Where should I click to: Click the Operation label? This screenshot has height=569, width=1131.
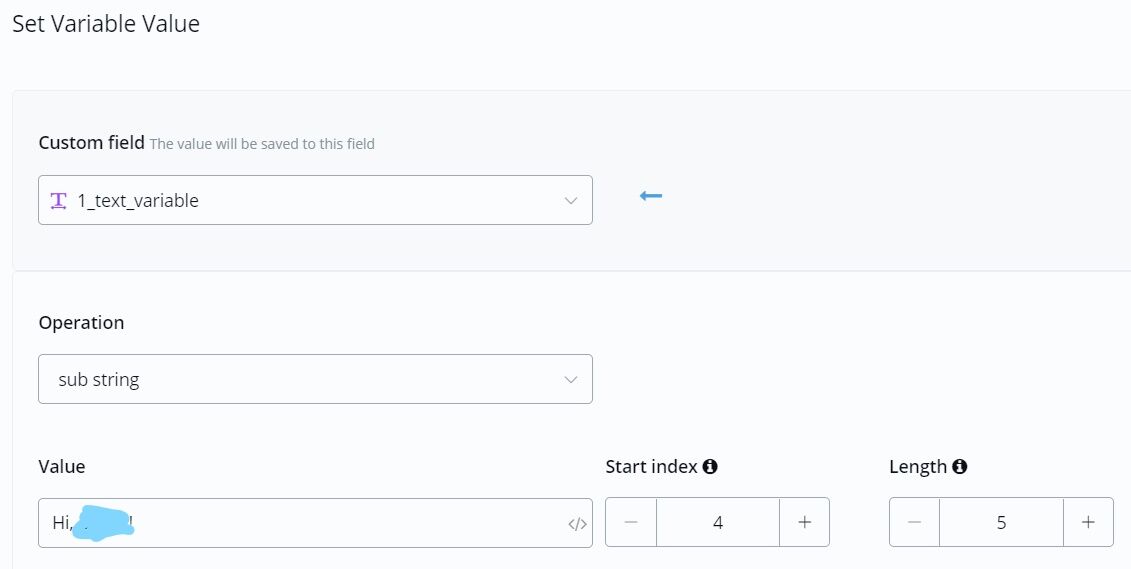(x=81, y=323)
